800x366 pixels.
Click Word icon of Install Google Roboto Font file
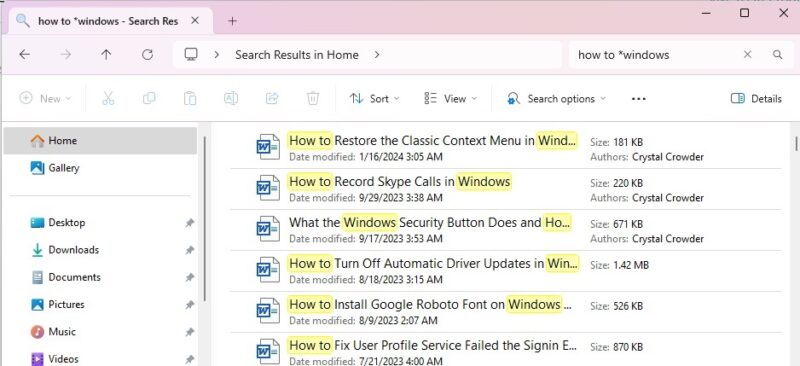(268, 310)
